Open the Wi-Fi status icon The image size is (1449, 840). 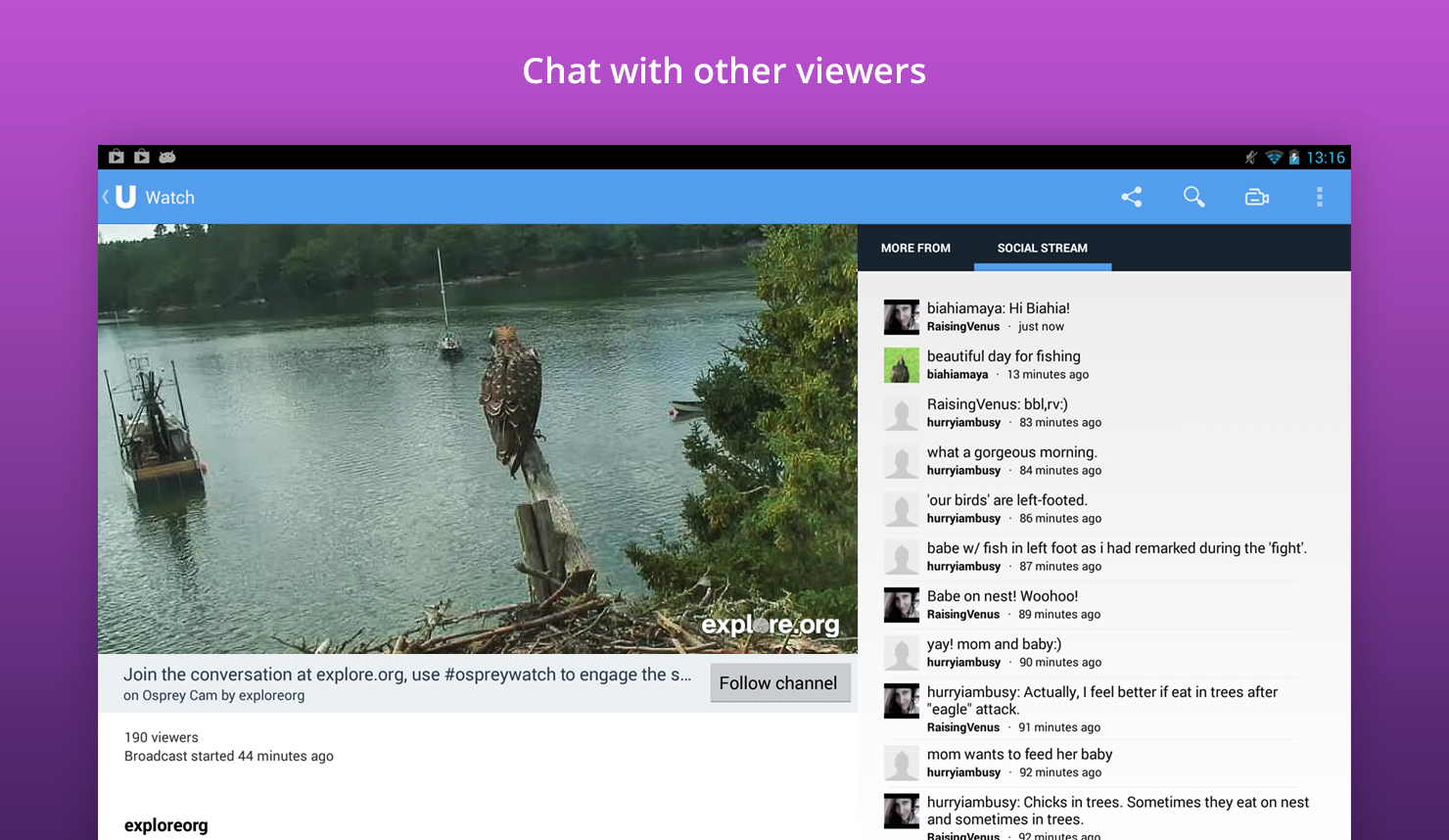pyautogui.click(x=1273, y=157)
